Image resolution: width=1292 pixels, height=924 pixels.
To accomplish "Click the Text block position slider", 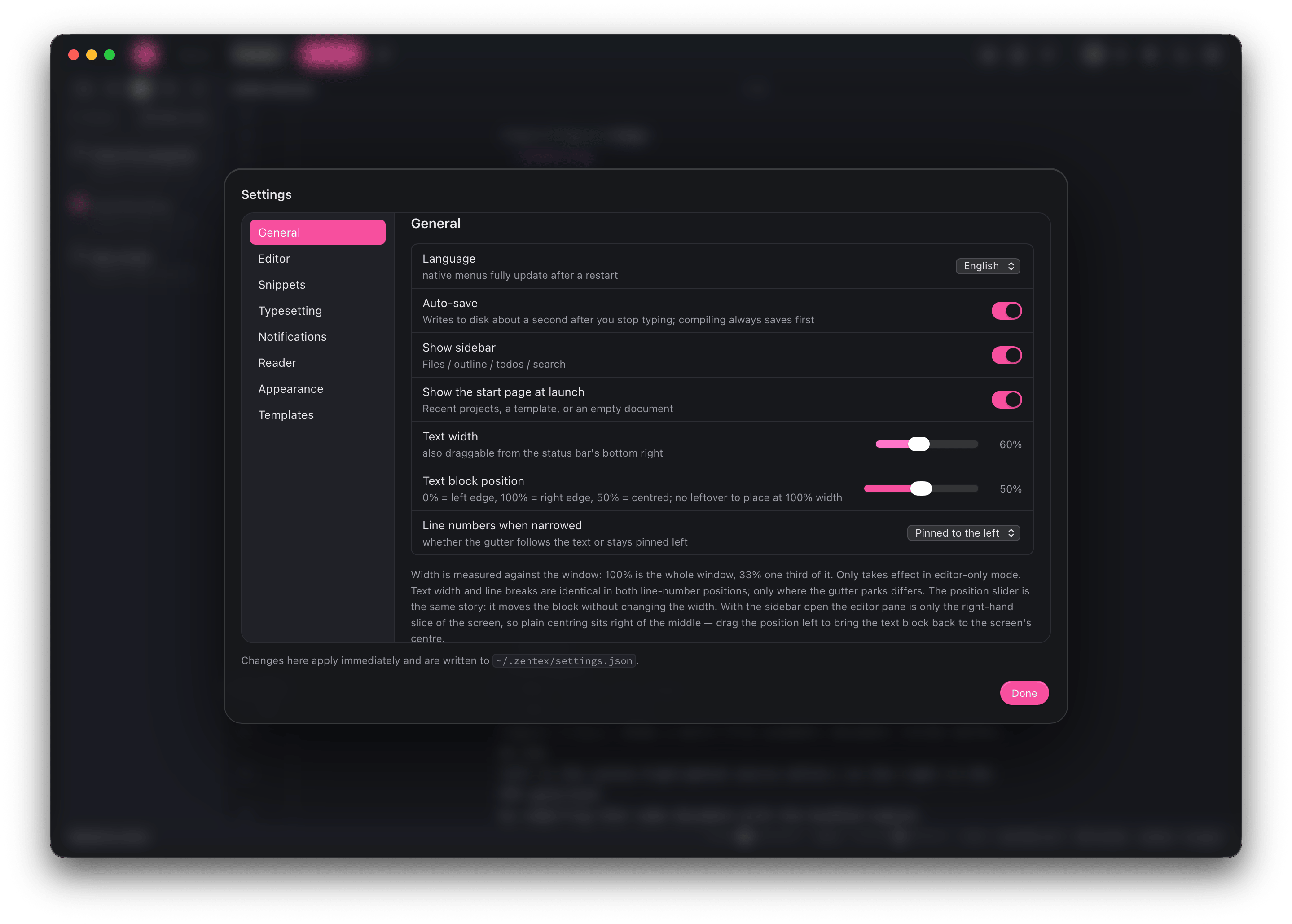I will pyautogui.click(x=920, y=488).
